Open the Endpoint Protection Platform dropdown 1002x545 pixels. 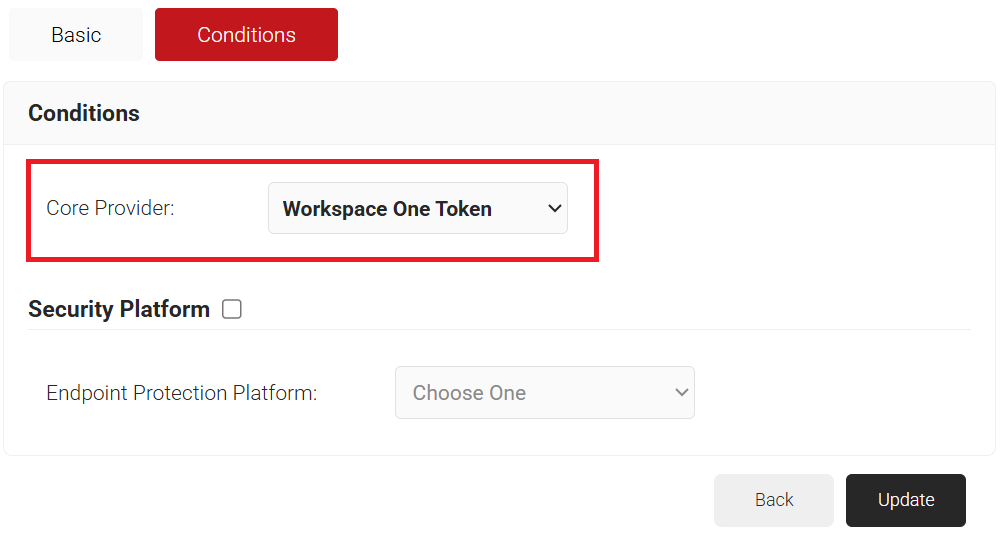tap(544, 392)
